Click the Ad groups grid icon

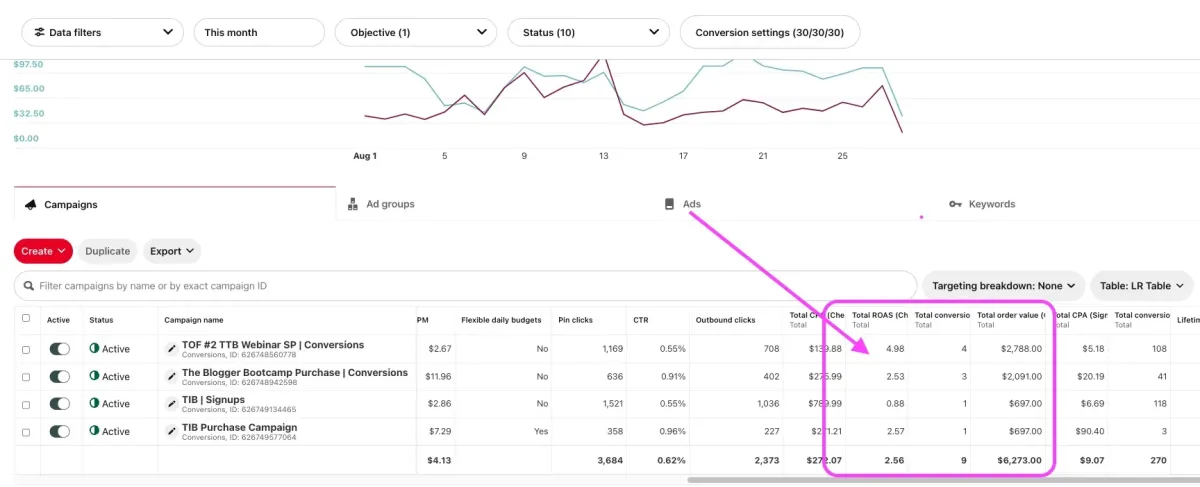pyautogui.click(x=353, y=204)
